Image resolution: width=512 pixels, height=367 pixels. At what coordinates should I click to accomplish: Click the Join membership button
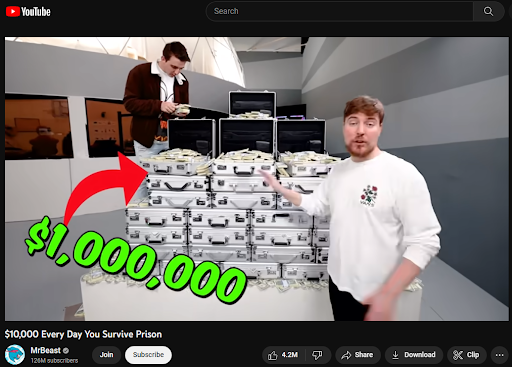point(106,355)
